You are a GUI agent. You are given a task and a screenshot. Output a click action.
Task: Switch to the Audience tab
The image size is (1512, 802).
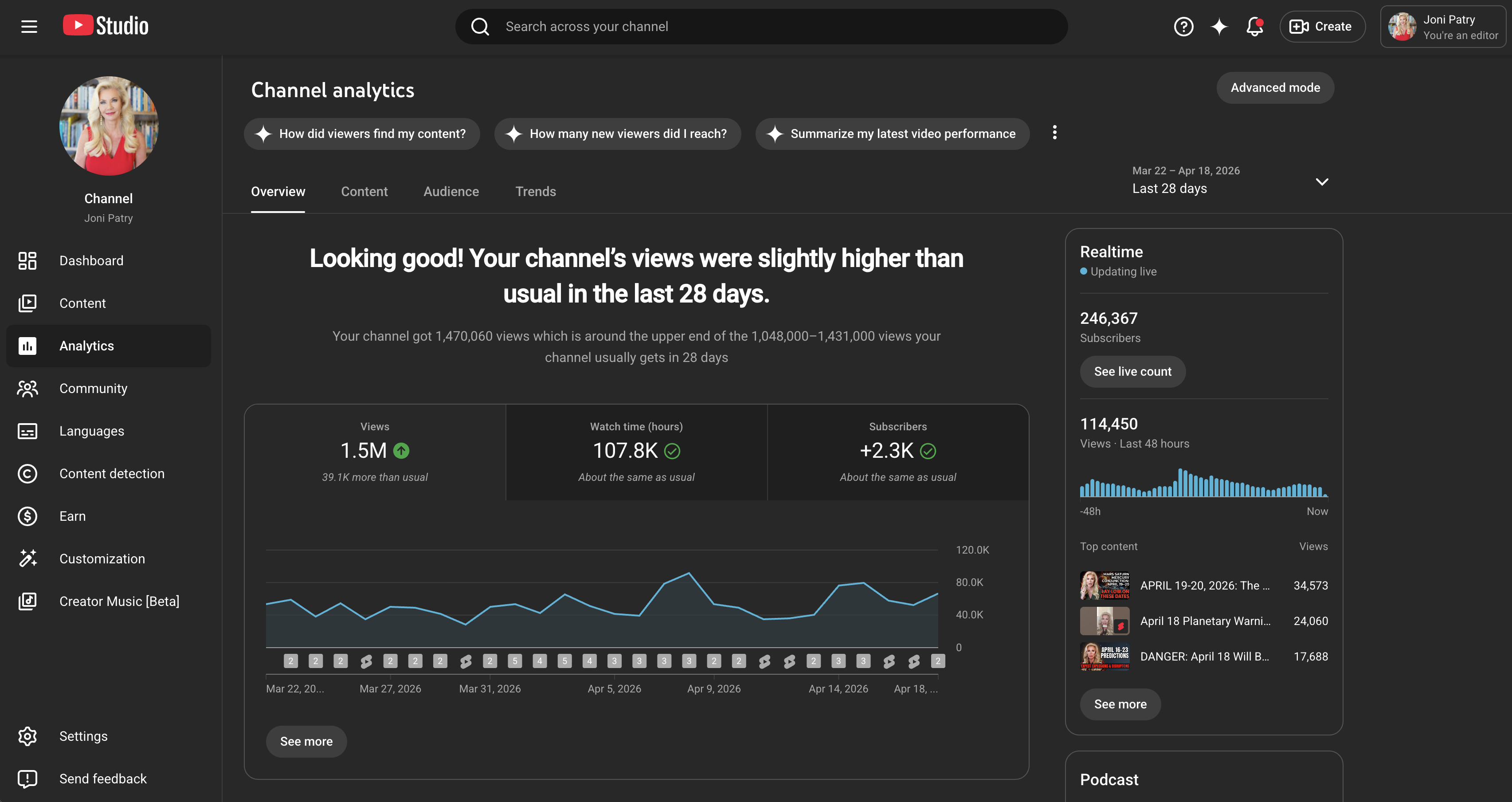pos(451,191)
